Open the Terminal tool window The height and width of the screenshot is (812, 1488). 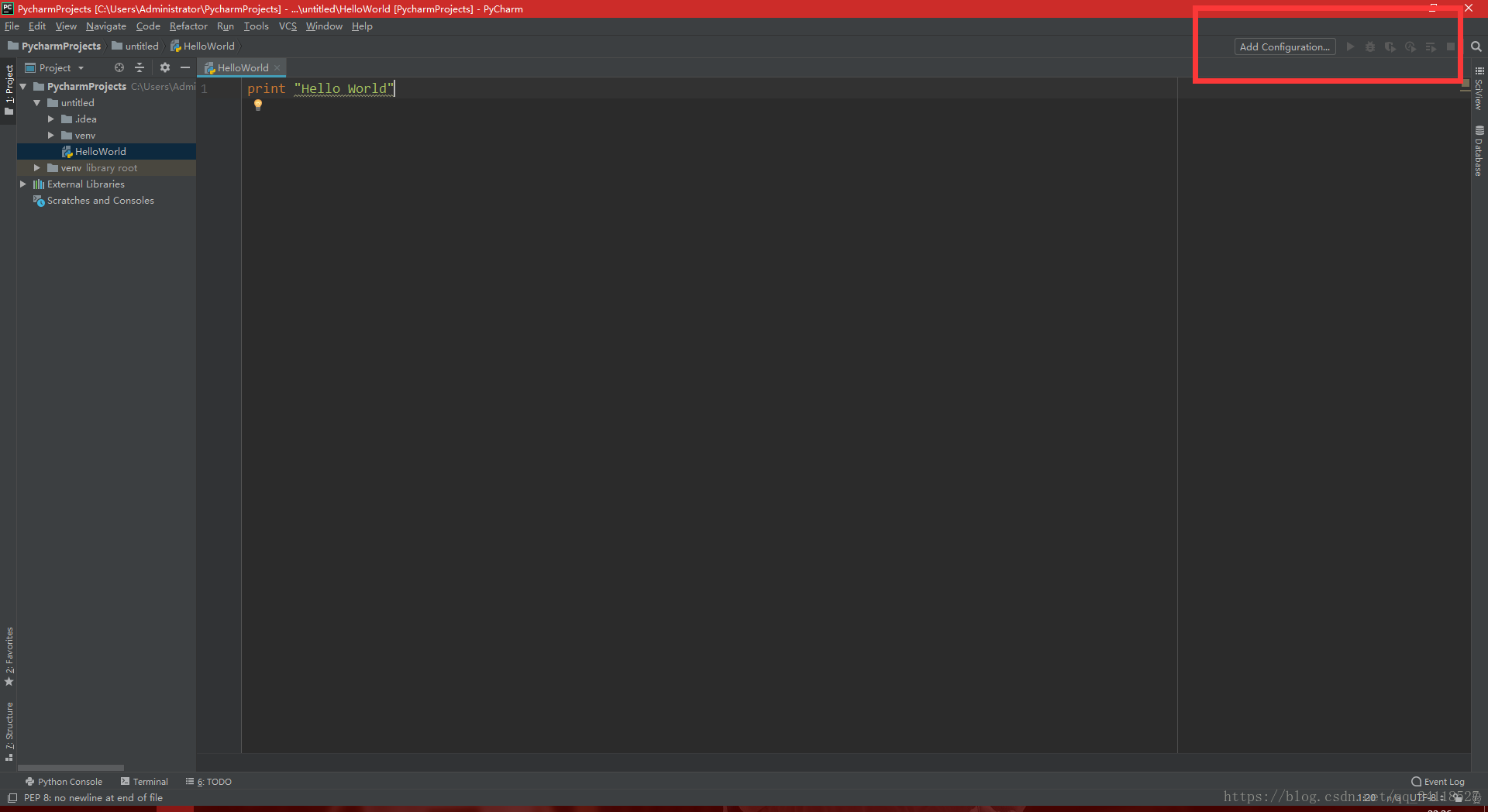click(144, 782)
